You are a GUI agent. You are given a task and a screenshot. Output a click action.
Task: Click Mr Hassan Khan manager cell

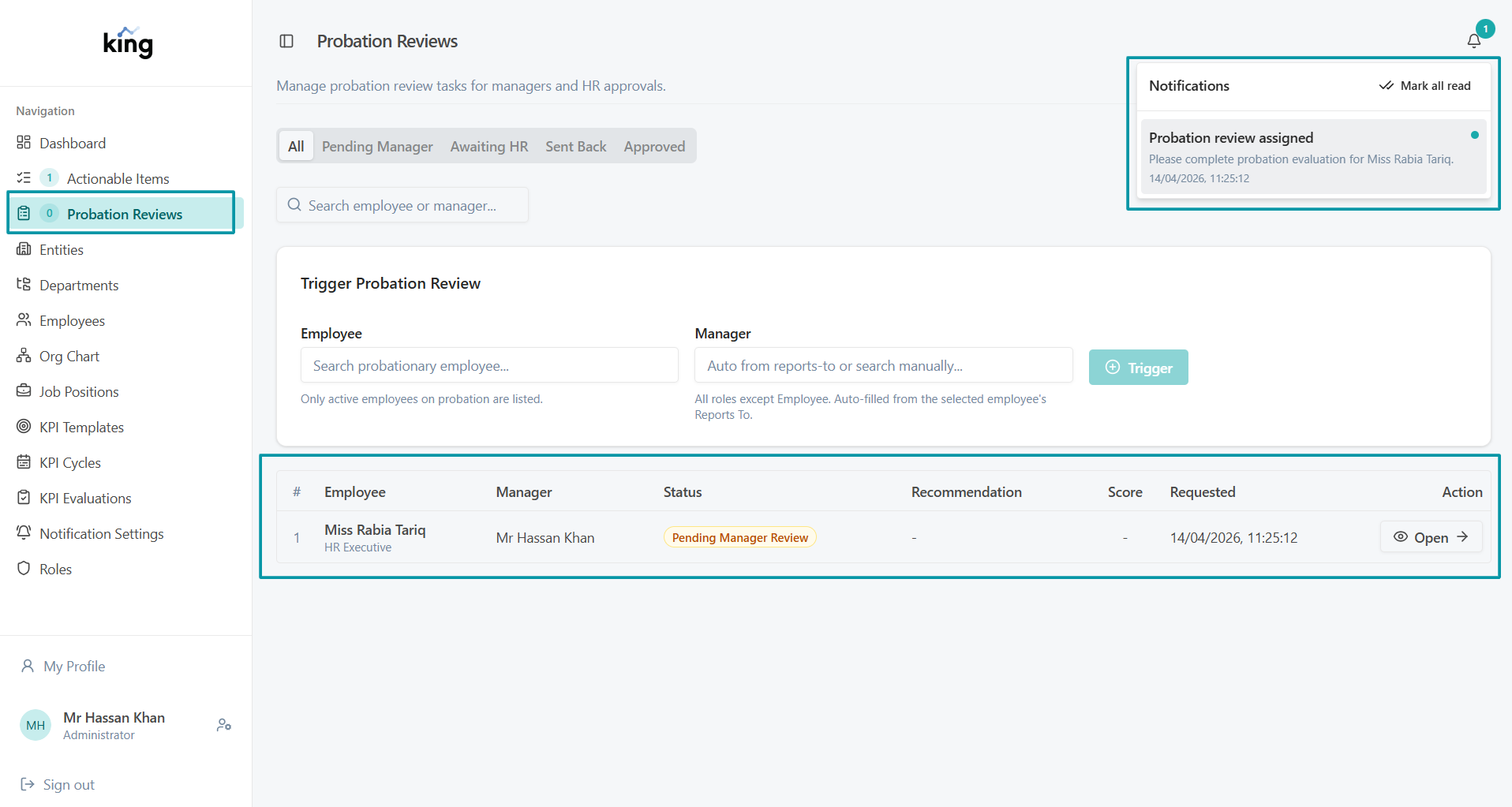[x=545, y=537]
